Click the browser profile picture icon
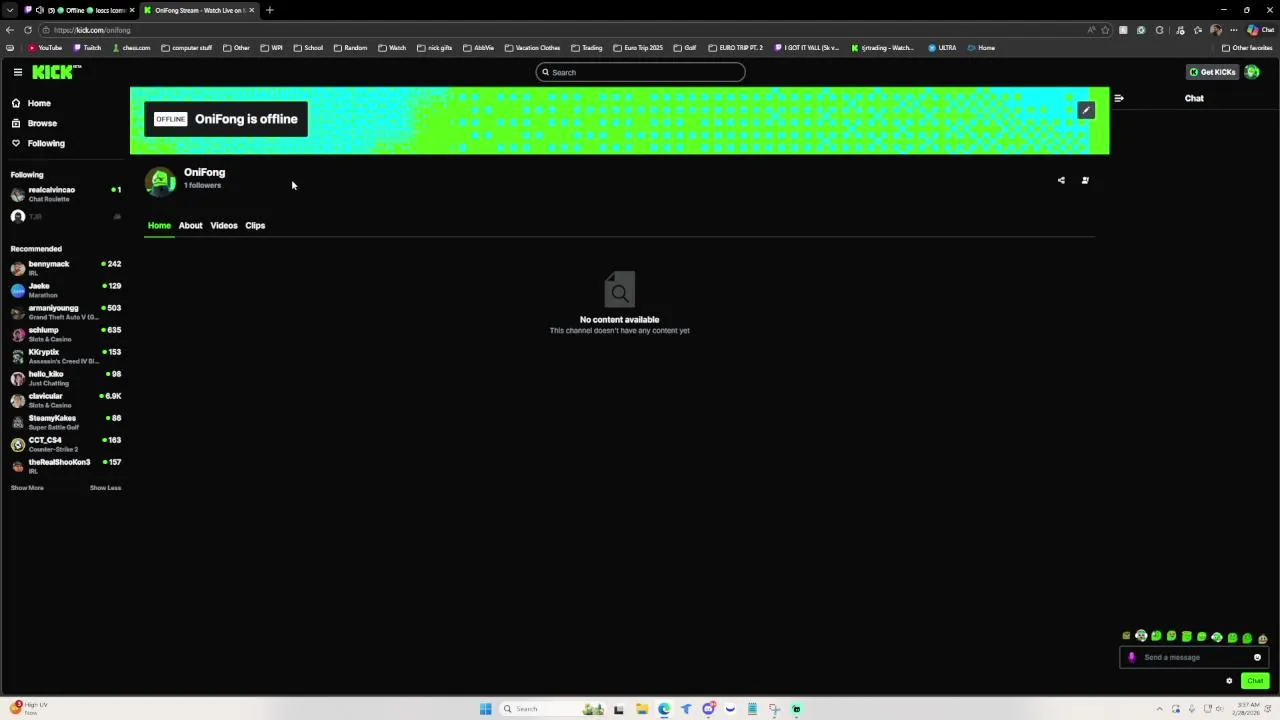The height and width of the screenshot is (720, 1280). click(1215, 30)
